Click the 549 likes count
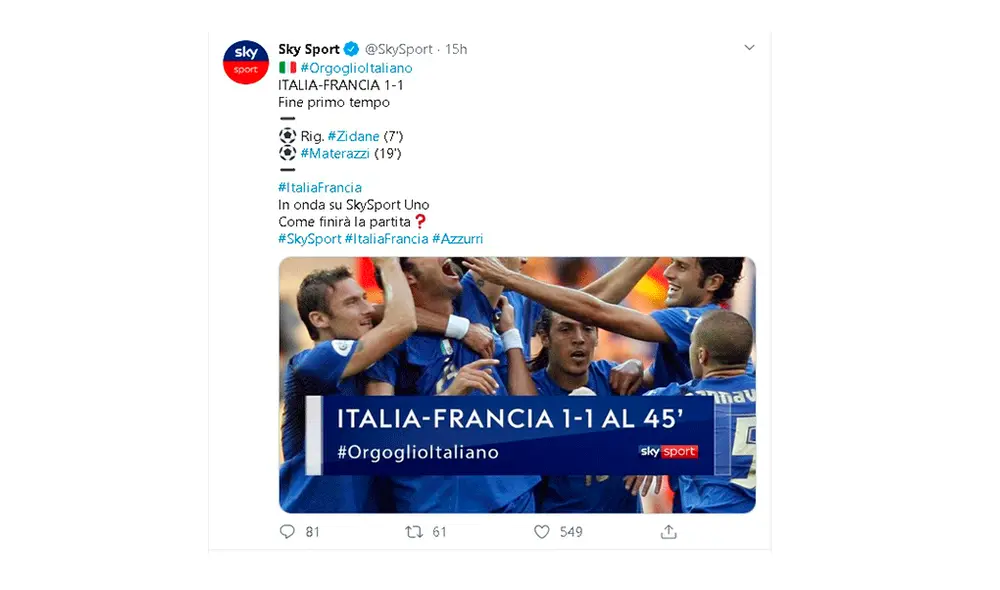Image resolution: width=1000 pixels, height=590 pixels. point(571,532)
